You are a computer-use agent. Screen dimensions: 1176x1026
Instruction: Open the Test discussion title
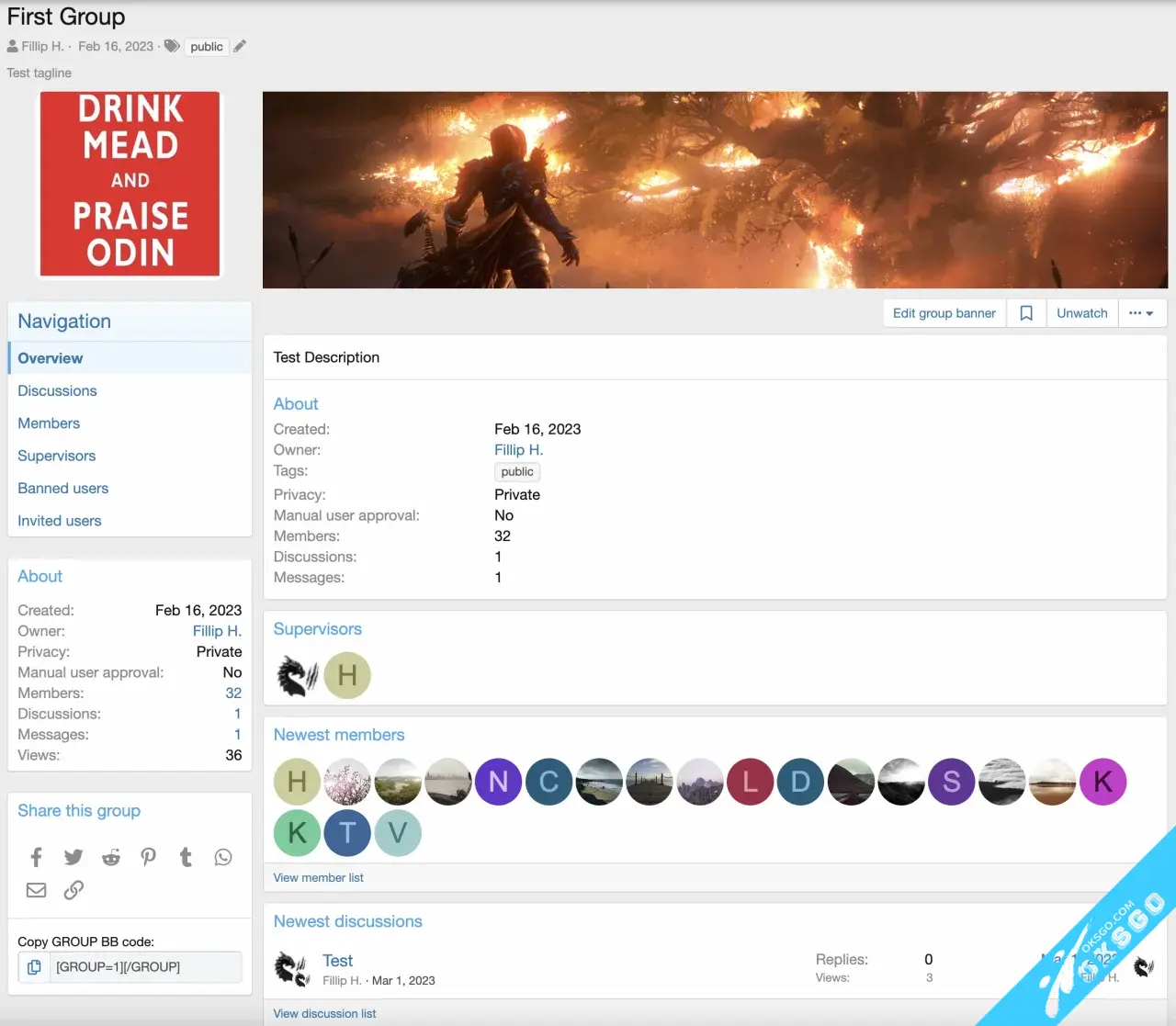pos(337,961)
